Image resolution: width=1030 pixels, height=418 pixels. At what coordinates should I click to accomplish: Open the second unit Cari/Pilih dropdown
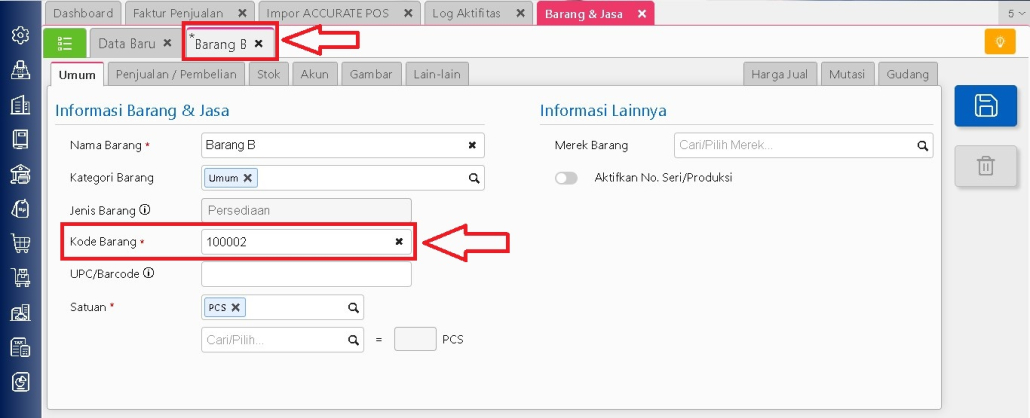coord(282,340)
